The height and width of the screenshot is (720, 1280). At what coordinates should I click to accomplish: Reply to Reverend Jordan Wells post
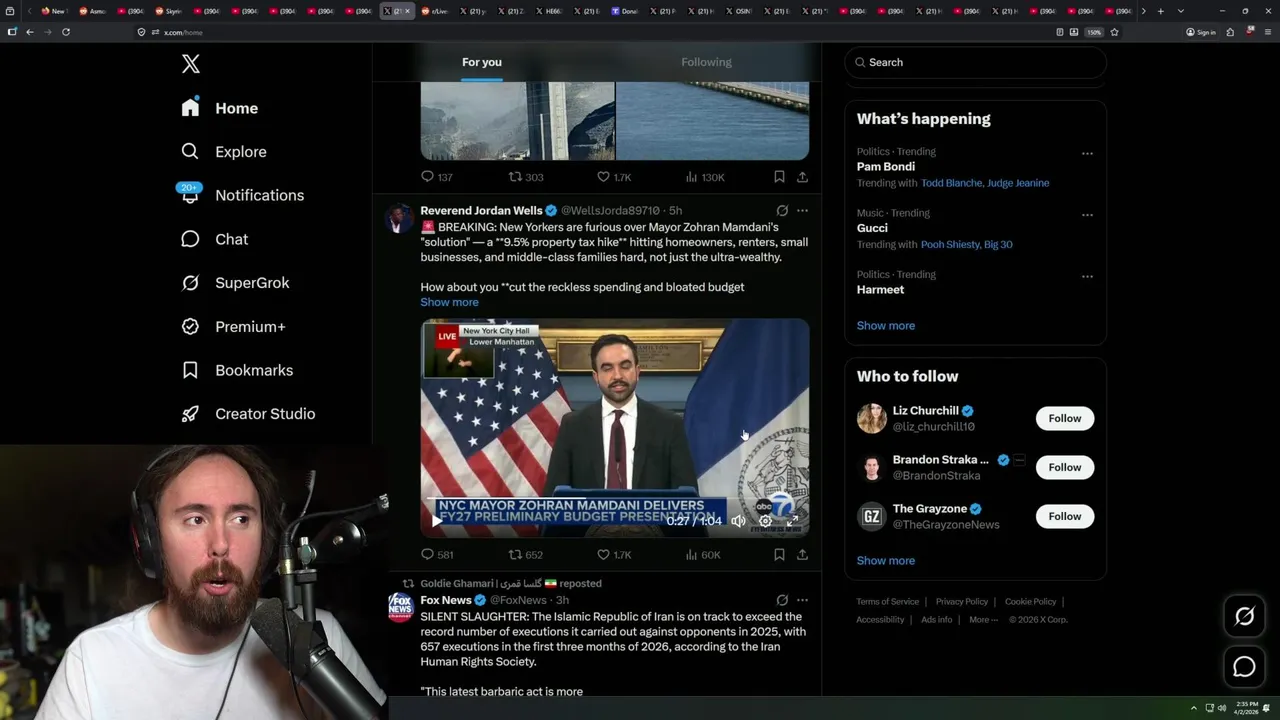pos(437,554)
